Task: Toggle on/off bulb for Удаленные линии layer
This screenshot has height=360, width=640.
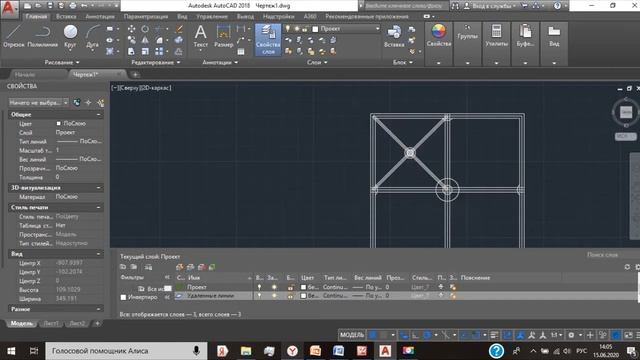Action: point(259,296)
